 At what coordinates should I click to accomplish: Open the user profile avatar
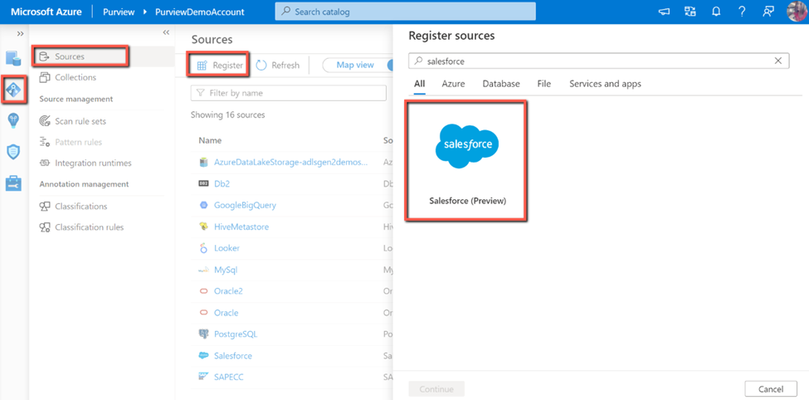coord(797,11)
